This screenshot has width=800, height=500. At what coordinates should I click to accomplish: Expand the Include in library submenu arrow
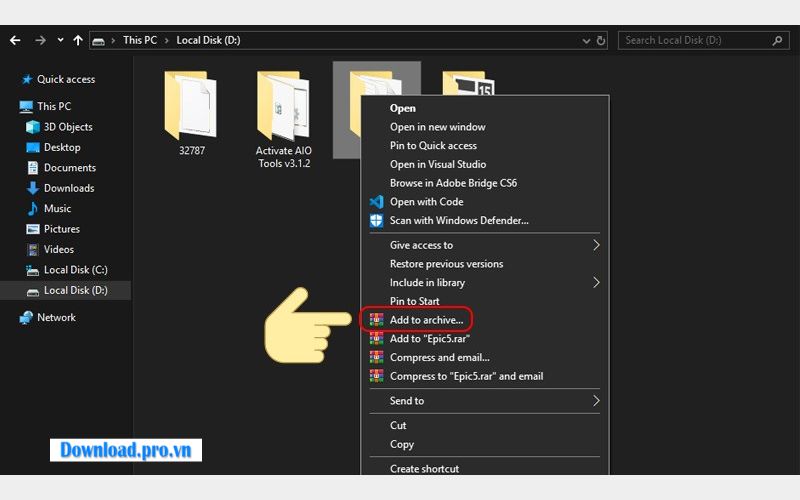tap(596, 282)
